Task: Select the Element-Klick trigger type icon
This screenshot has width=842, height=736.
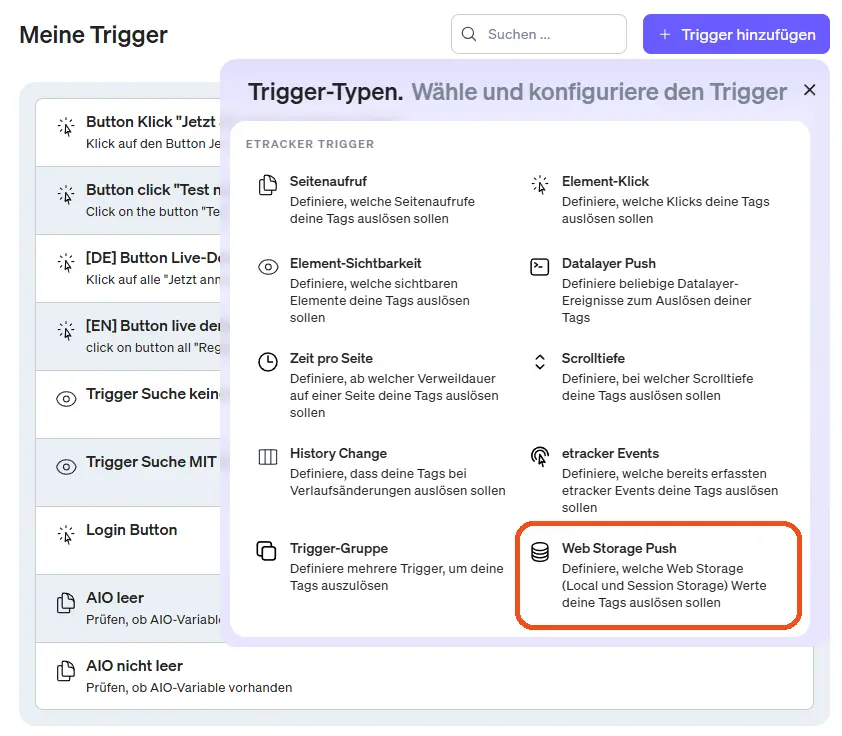Action: (538, 184)
